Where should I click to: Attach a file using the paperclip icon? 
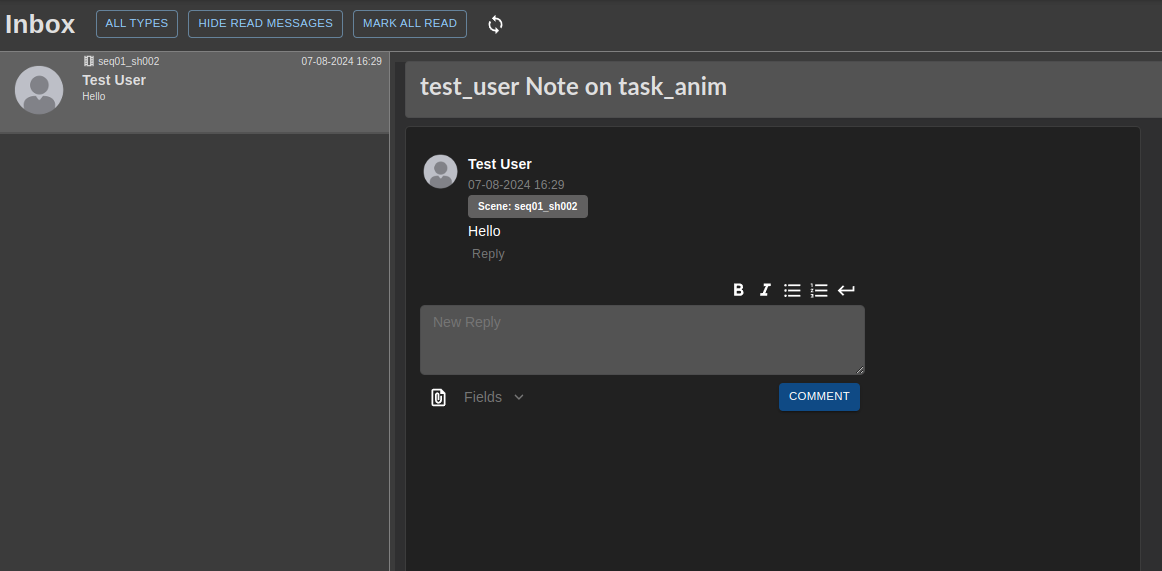[x=438, y=397]
